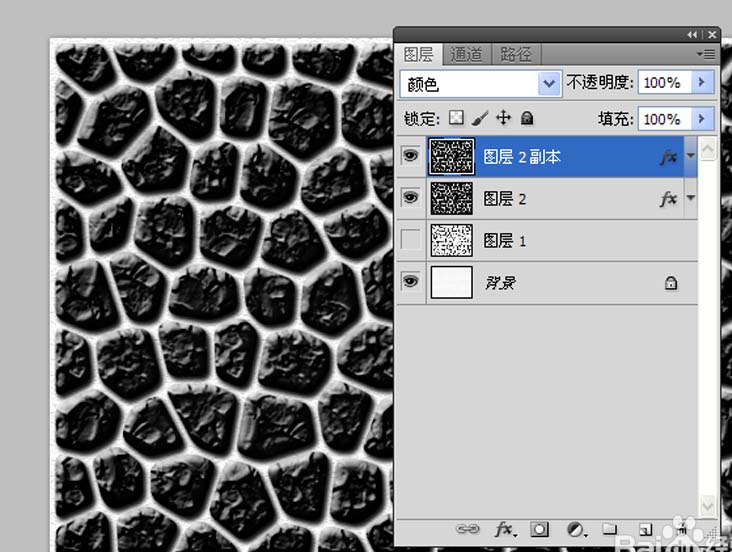The height and width of the screenshot is (552, 732).
Task: Click the lock image pixels brush icon
Action: coord(480,118)
